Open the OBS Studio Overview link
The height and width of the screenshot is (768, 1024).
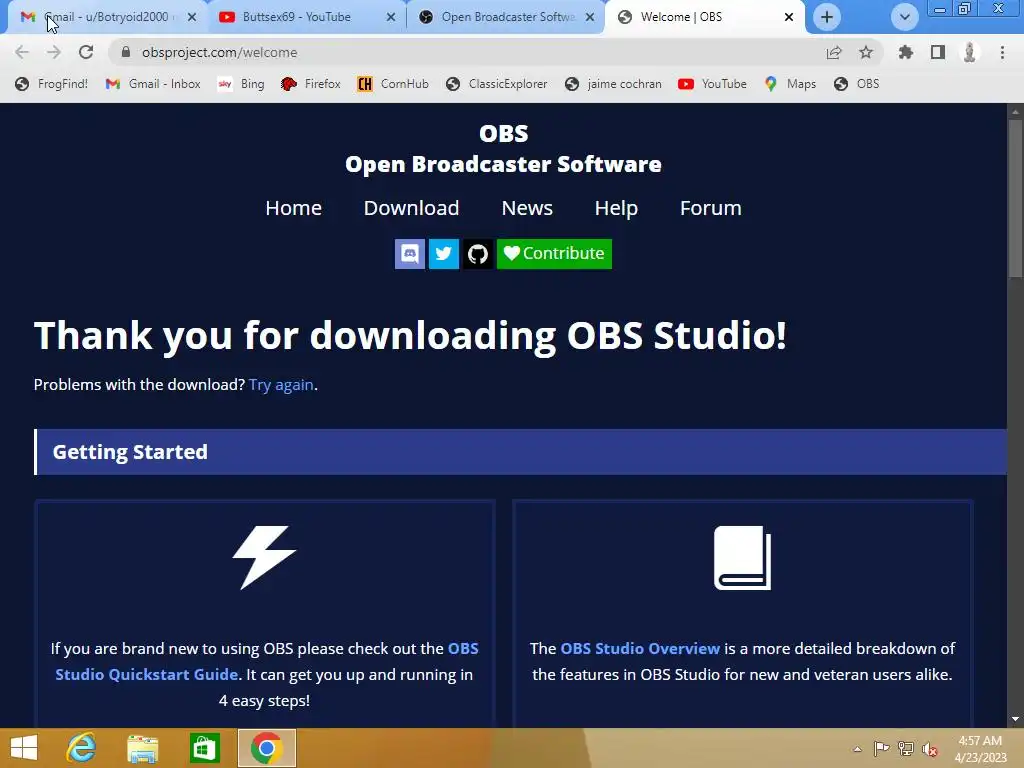(x=640, y=648)
